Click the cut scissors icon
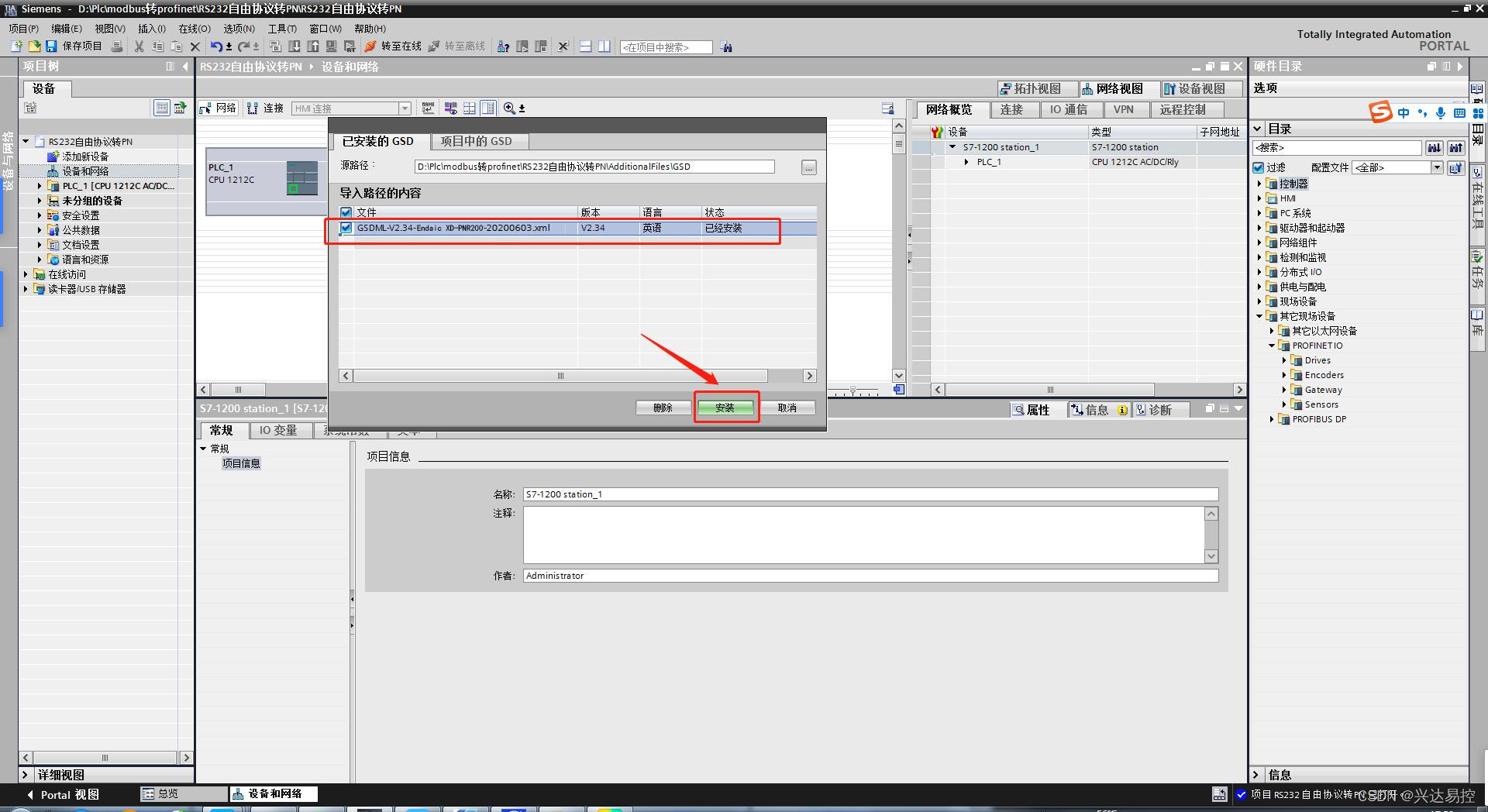The image size is (1488, 812). (139, 46)
